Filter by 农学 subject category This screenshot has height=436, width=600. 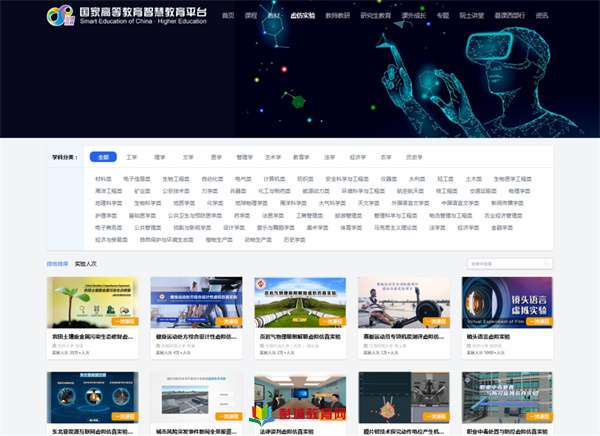pyautogui.click(x=386, y=157)
